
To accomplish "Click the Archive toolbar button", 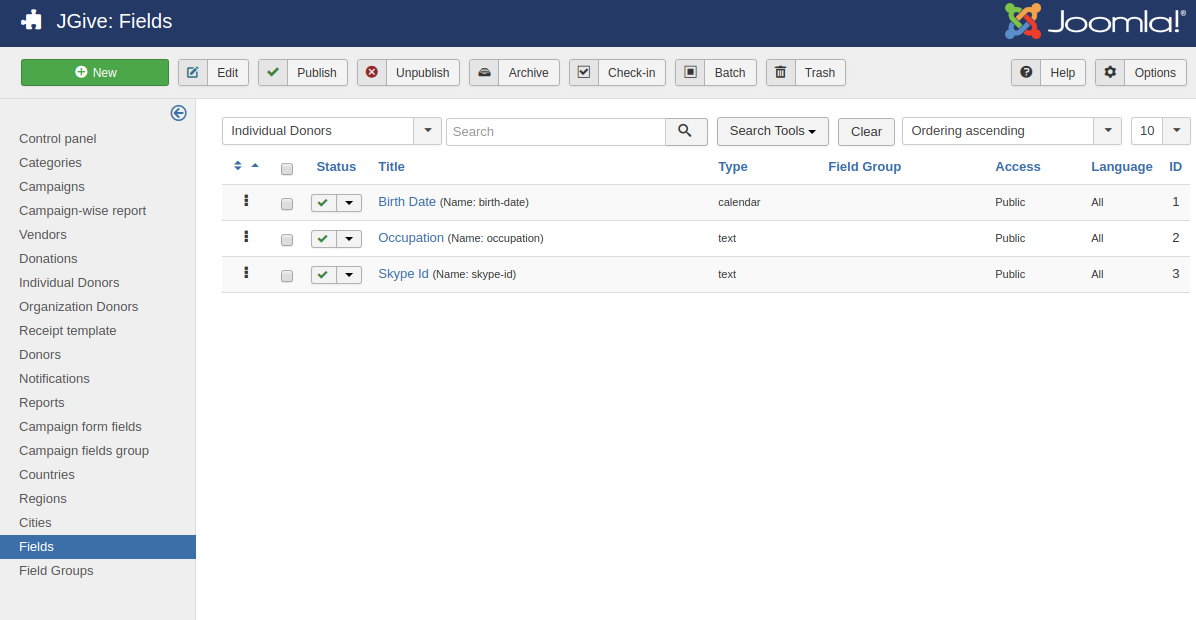I will point(514,73).
